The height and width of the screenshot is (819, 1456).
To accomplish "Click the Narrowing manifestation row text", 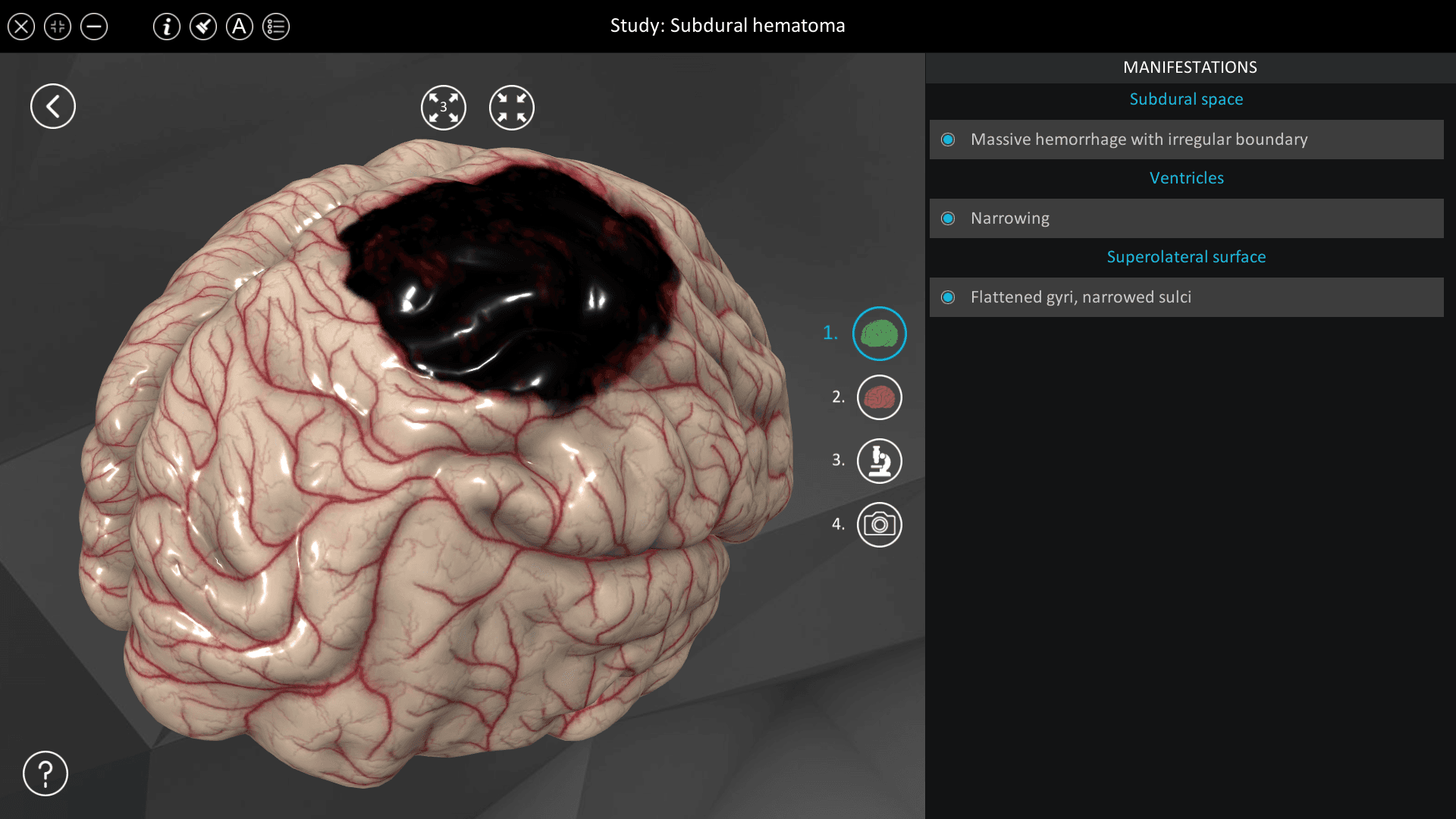I will pos(1010,218).
